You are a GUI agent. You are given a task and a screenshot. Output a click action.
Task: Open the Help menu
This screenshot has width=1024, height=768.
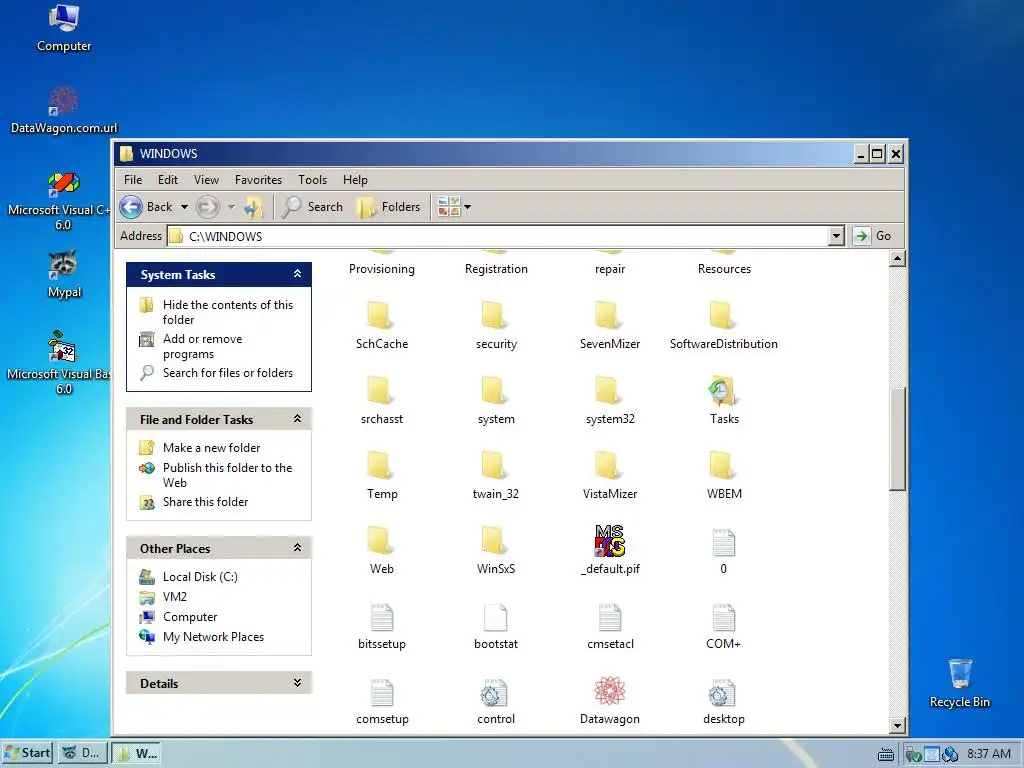[355, 180]
